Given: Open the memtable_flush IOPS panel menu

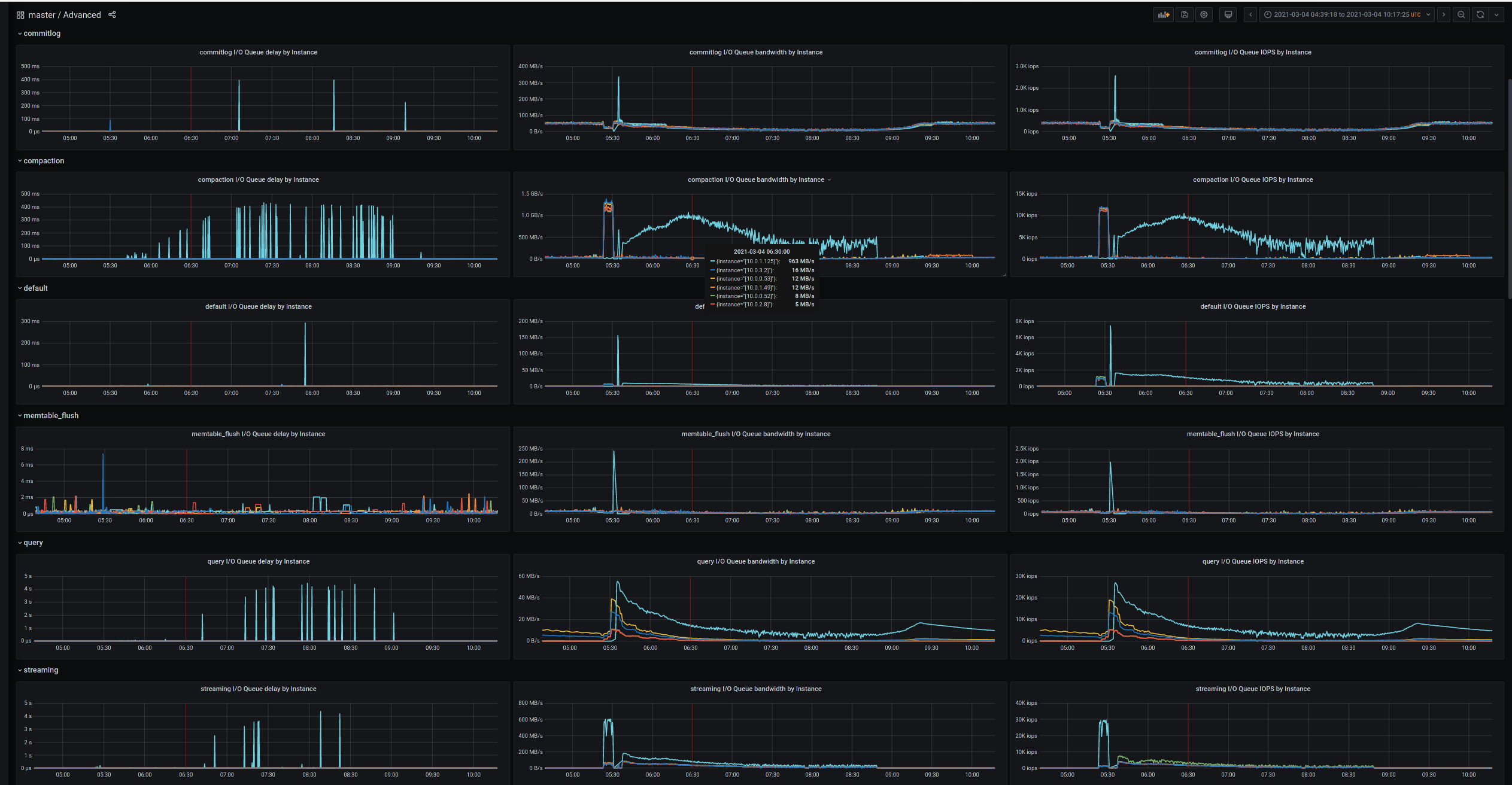Looking at the screenshot, I should coord(1253,434).
